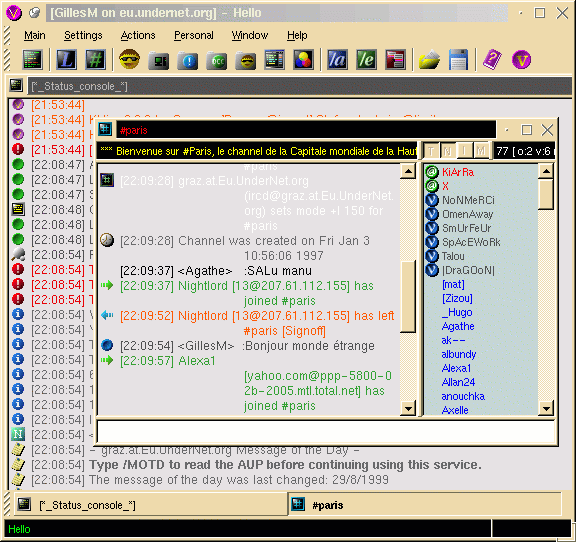
Task: Toggle the N channel mode button
Action: click(x=448, y=151)
